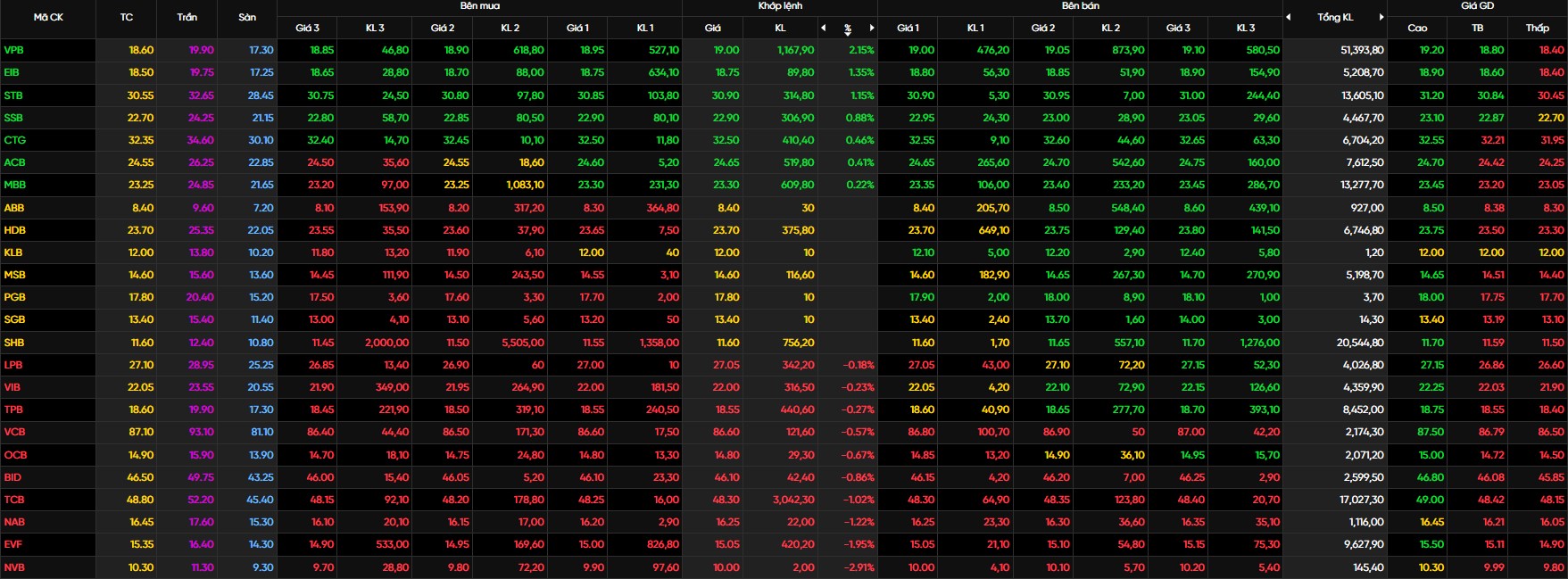The height and width of the screenshot is (579, 1568).
Task: Click STB floor price 28.45
Action: tap(261, 95)
